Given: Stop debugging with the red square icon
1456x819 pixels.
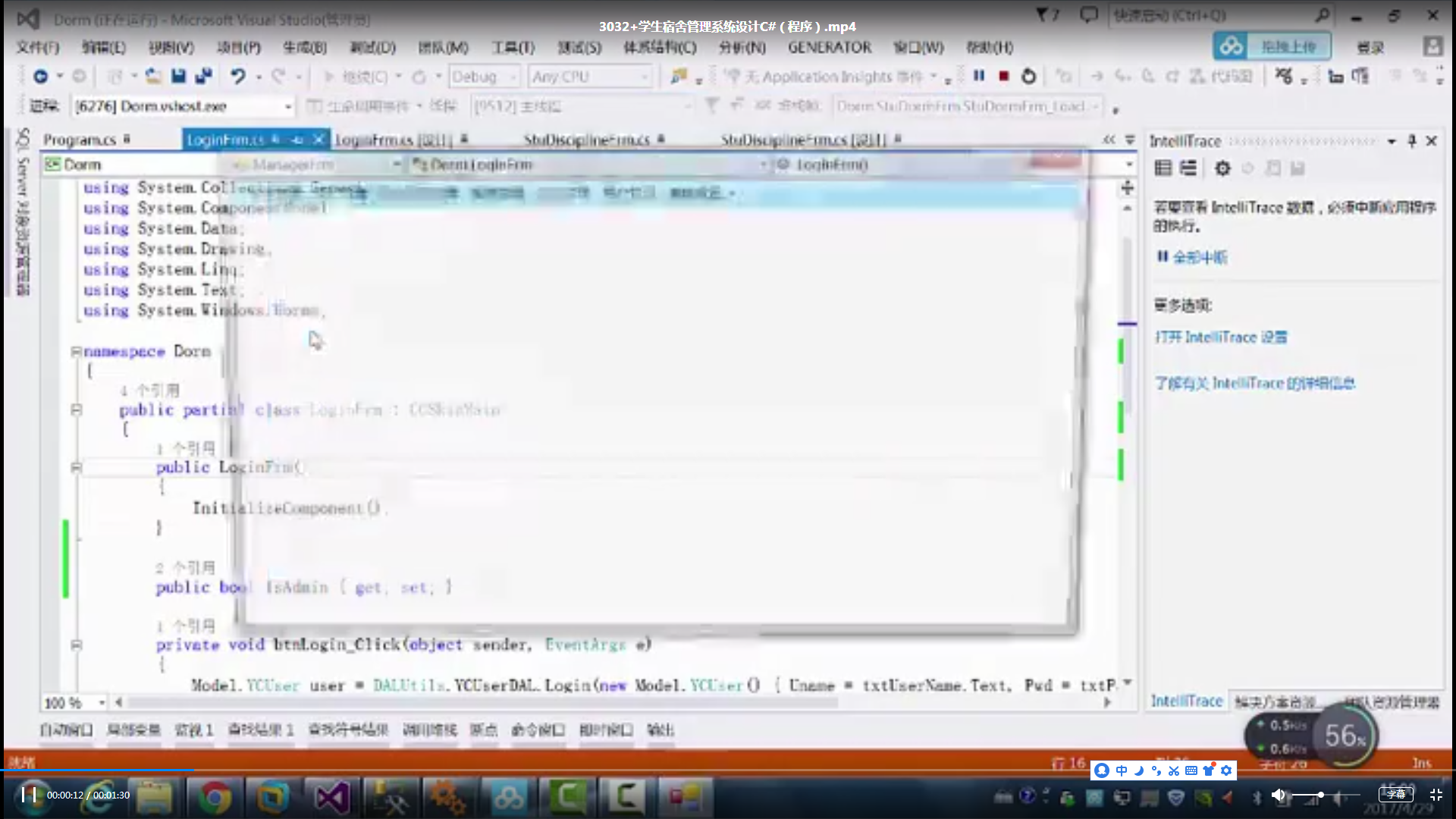Looking at the screenshot, I should [1004, 76].
